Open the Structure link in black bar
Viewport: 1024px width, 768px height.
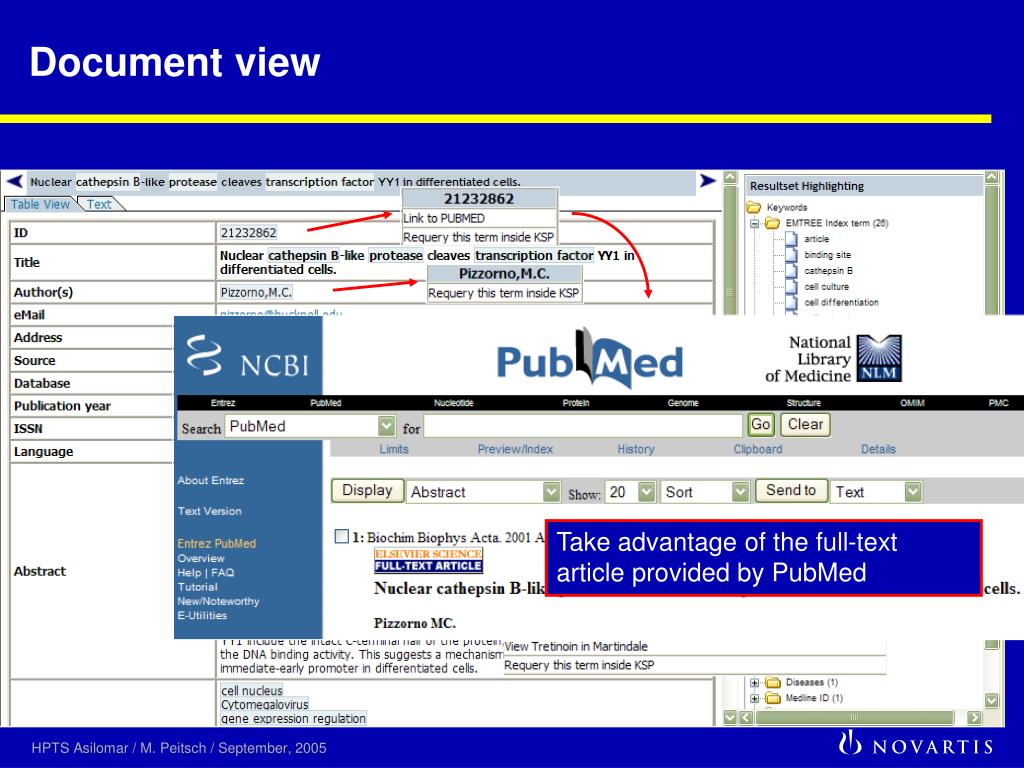tap(803, 403)
